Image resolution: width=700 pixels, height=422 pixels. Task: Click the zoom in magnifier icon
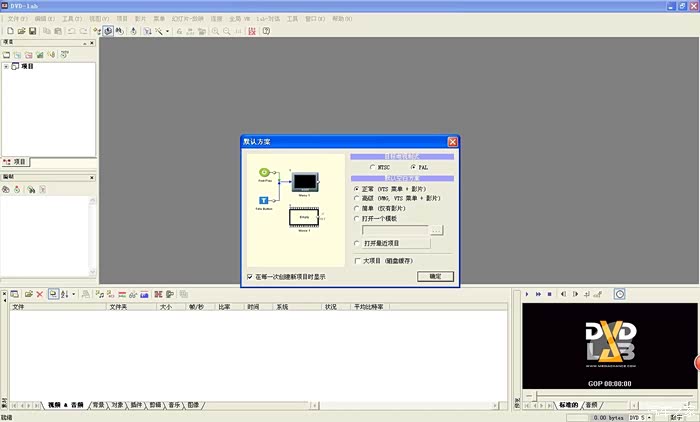[x=216, y=31]
